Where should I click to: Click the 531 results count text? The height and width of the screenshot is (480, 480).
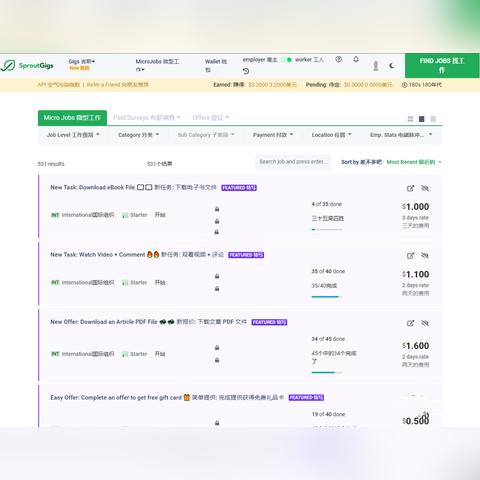point(51,164)
